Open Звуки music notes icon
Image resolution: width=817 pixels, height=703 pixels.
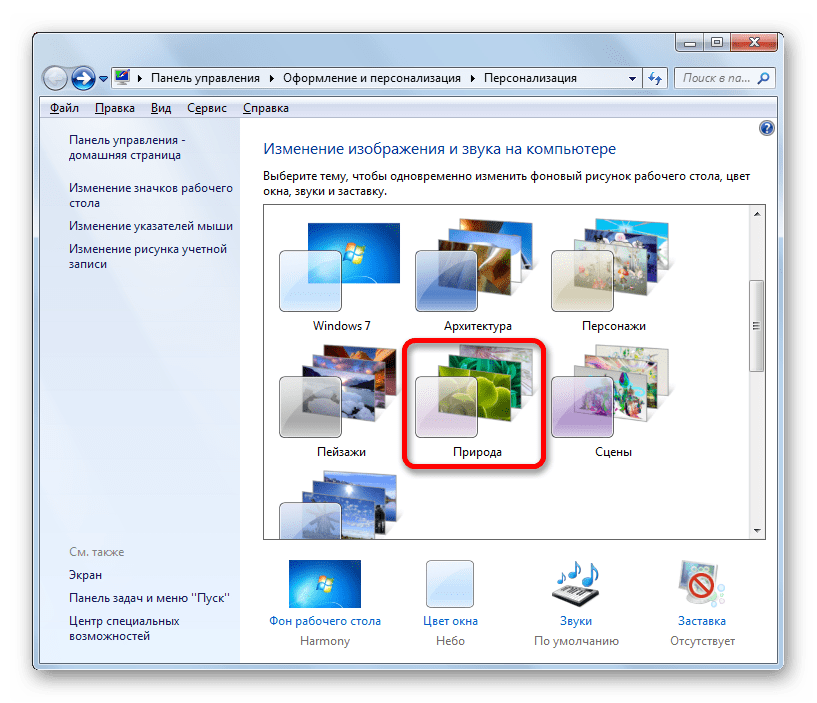pos(576,584)
